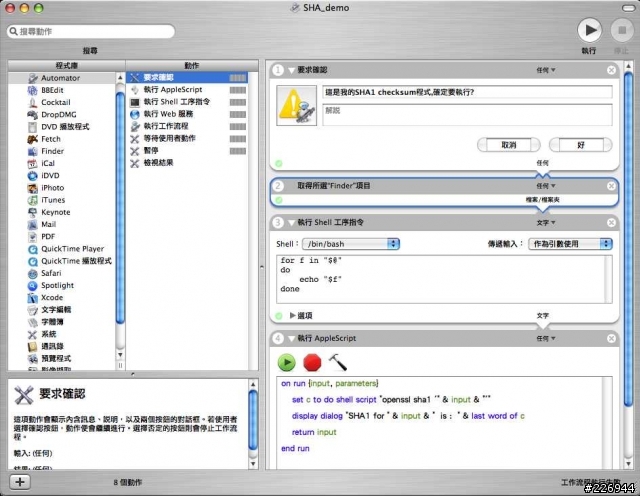Choose iPhoto in the library list
This screenshot has width=640, height=496.
(62, 188)
